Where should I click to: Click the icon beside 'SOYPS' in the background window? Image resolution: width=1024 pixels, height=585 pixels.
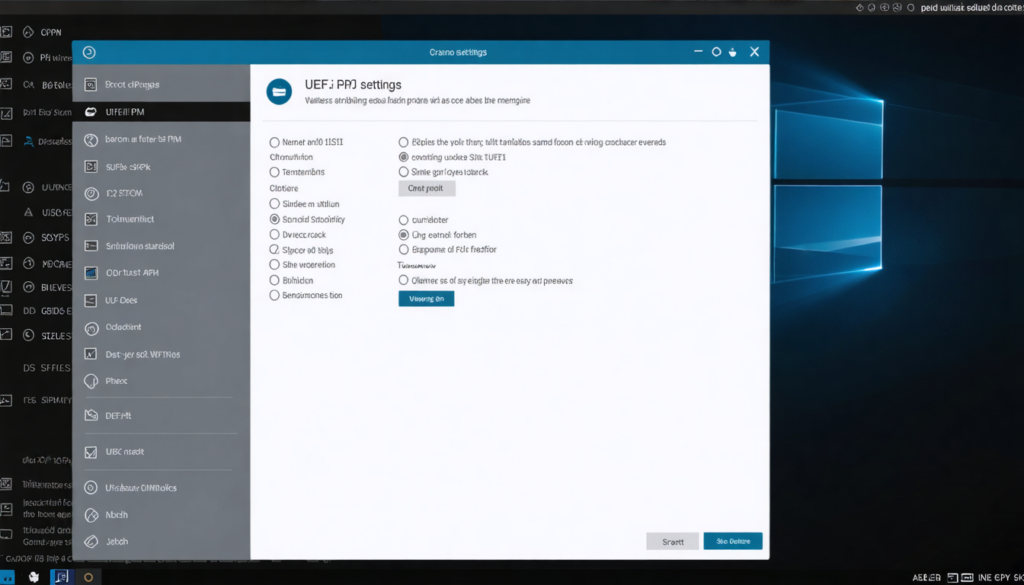pyautogui.click(x=28, y=237)
